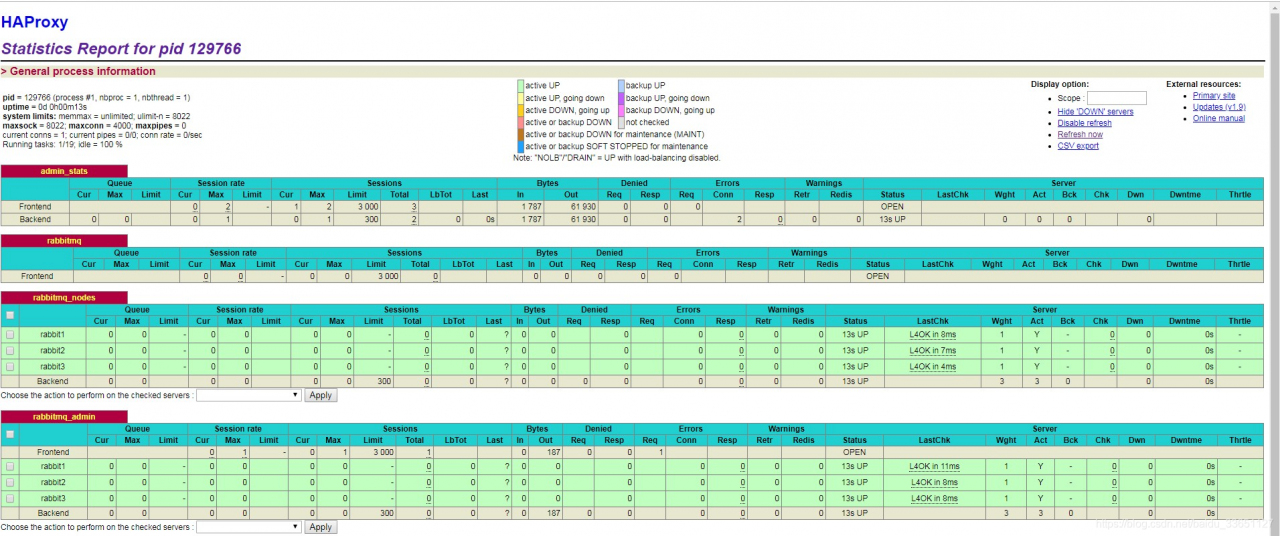1280x536 pixels.
Task: Select the rabbit2 checkbox under rabbitmq_admin
Action: tap(10, 482)
